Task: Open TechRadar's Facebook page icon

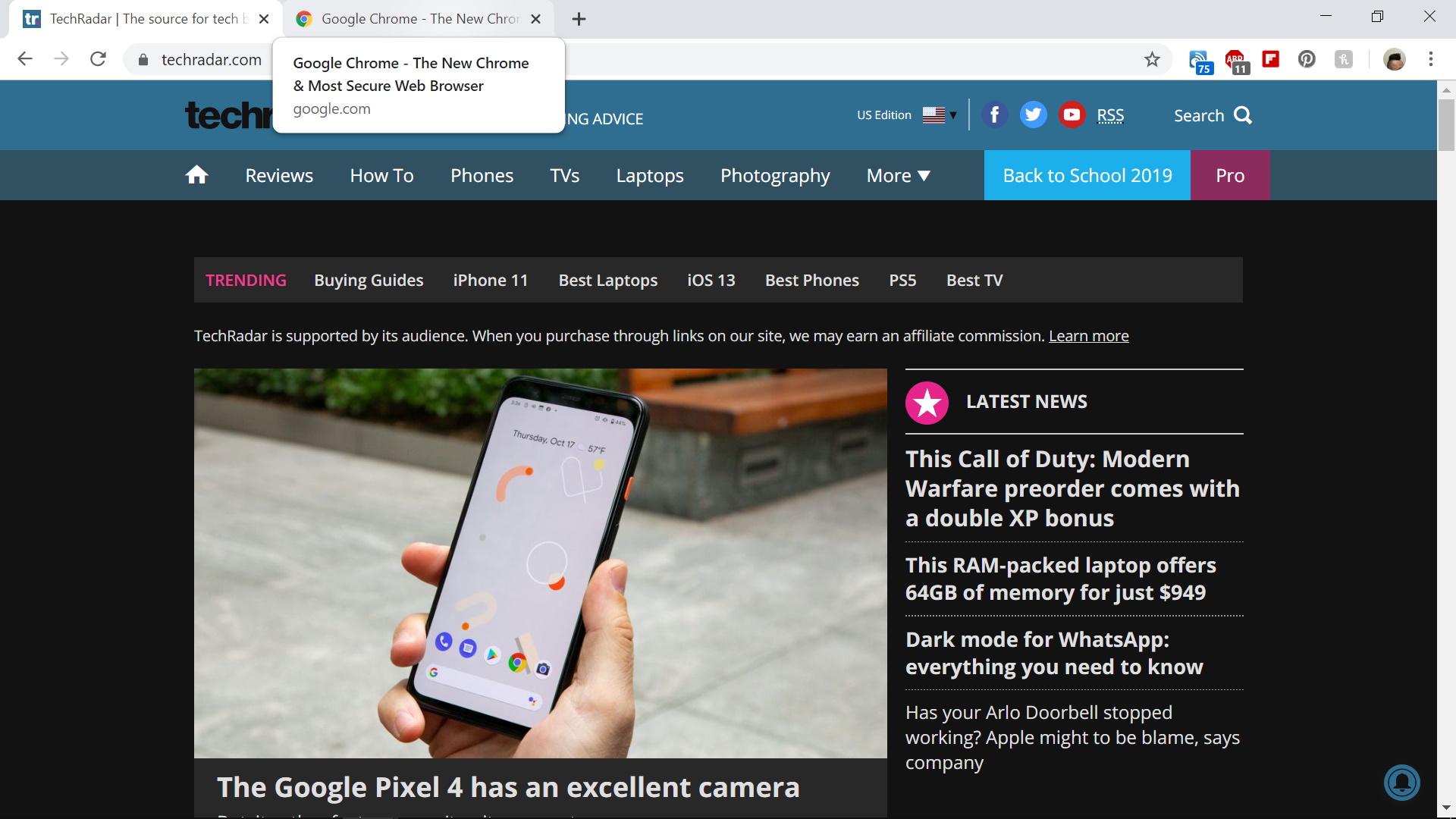Action: pos(994,115)
